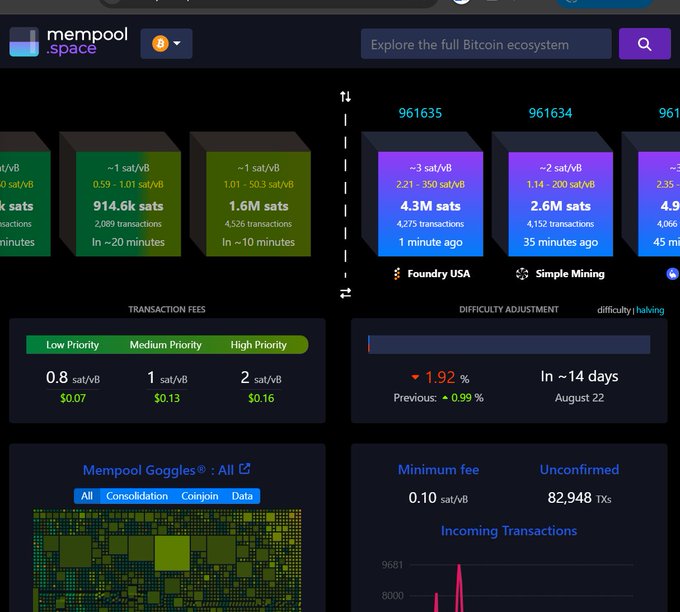This screenshot has height=612, width=680.
Task: Click the 82,948 unconfirmed TXs value
Action: pos(579,498)
